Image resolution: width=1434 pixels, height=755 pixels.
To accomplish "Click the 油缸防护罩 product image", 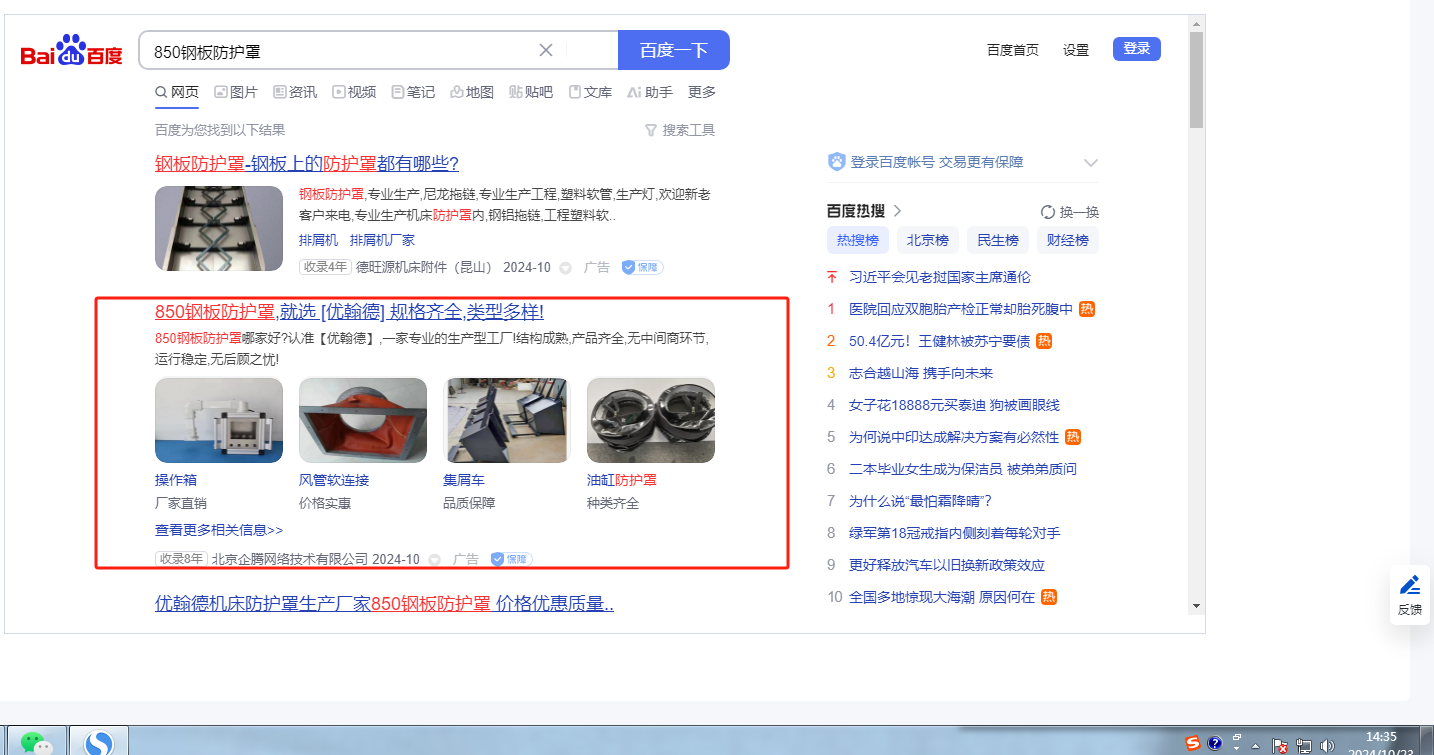I will (651, 420).
